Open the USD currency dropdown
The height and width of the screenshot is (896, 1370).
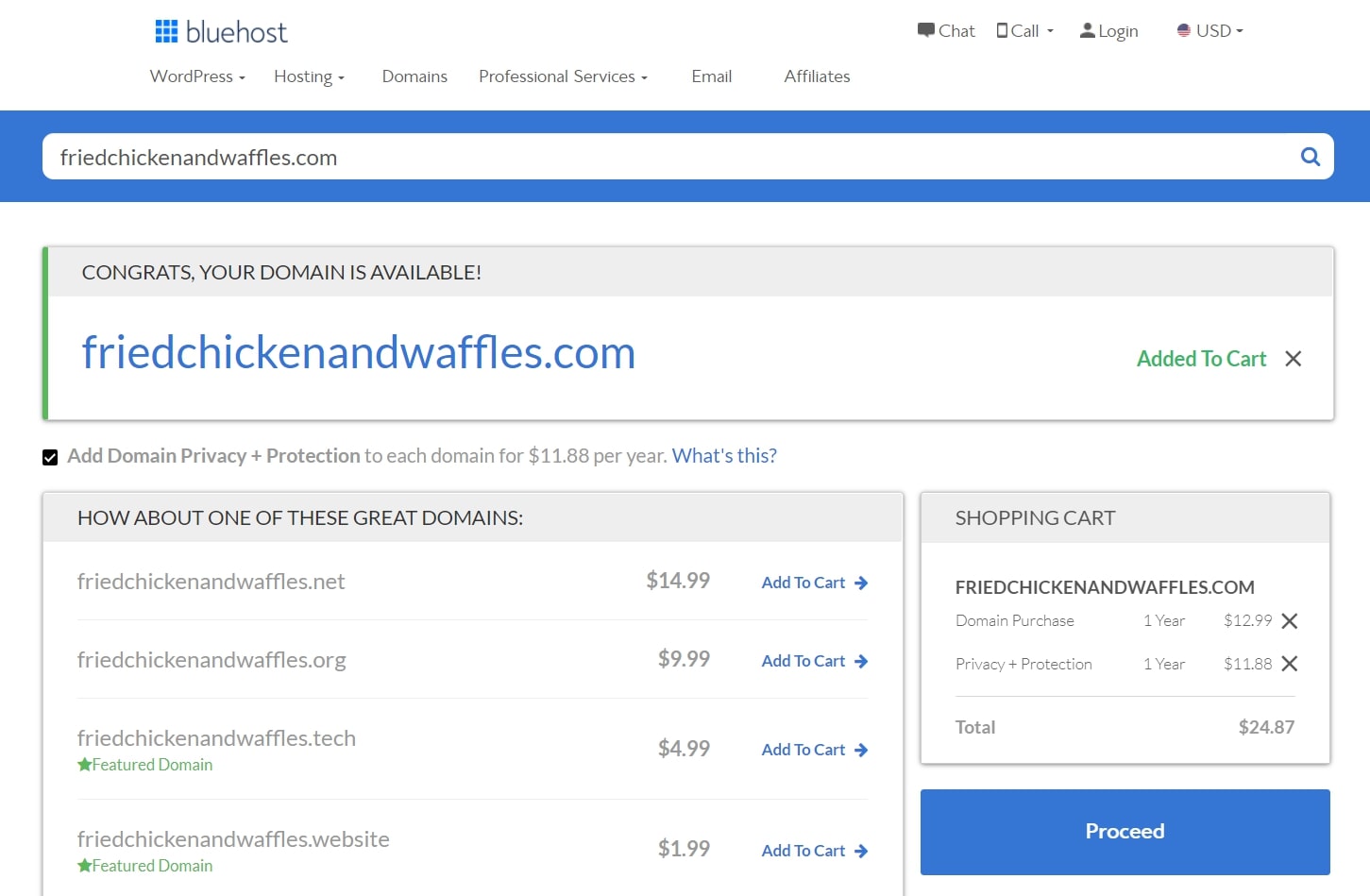pos(1210,30)
